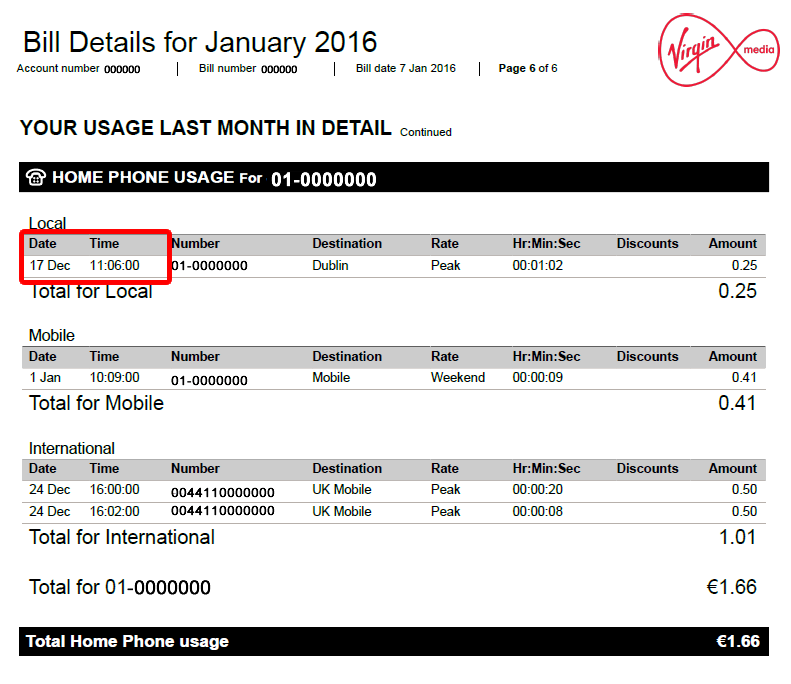This screenshot has width=791, height=684.
Task: Click 'Total for Local' label
Action: (91, 292)
